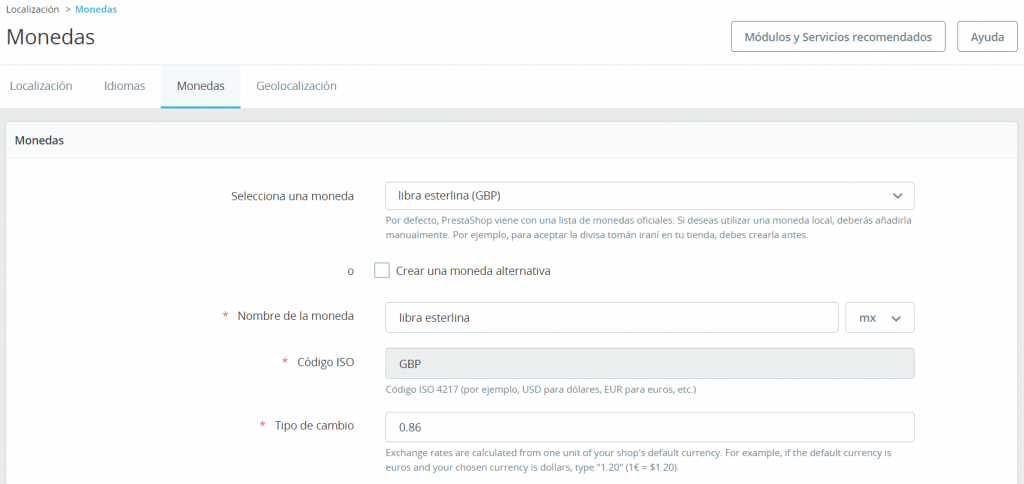Screen dimensions: 1024x484
Task: Click the Monedas panel heading
Action: (40, 141)
